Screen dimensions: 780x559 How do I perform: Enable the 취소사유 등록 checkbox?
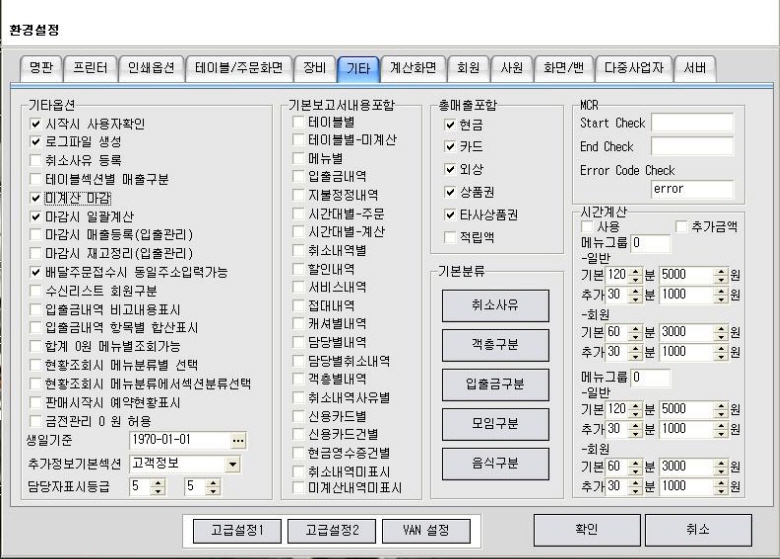pyautogui.click(x=37, y=160)
